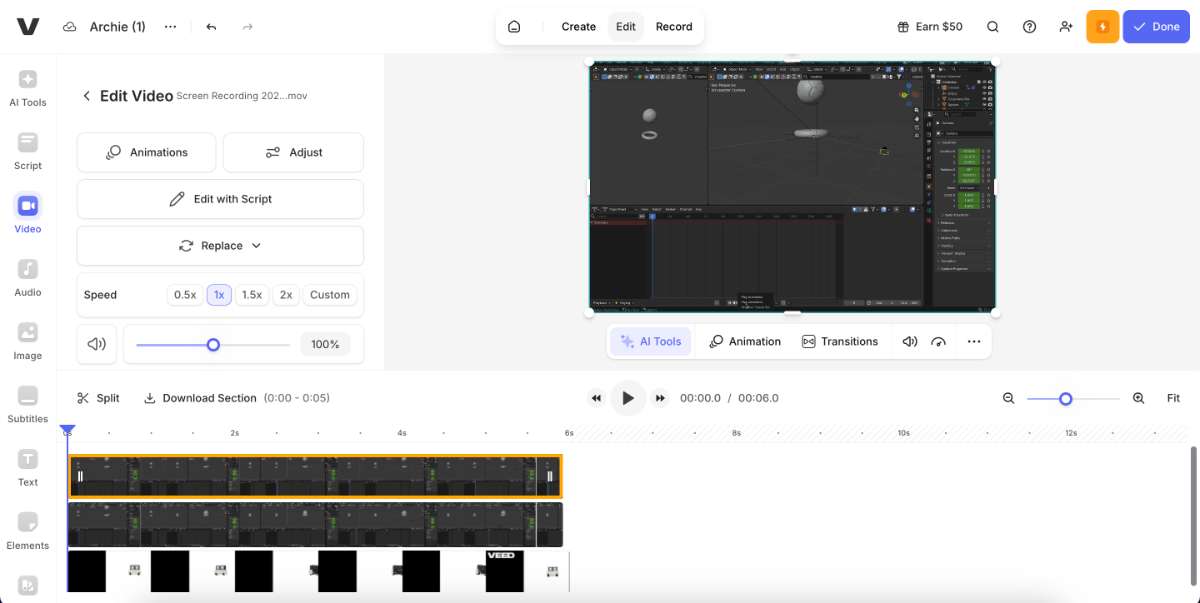Redo the last action
The width and height of the screenshot is (1200, 603).
[x=248, y=27]
